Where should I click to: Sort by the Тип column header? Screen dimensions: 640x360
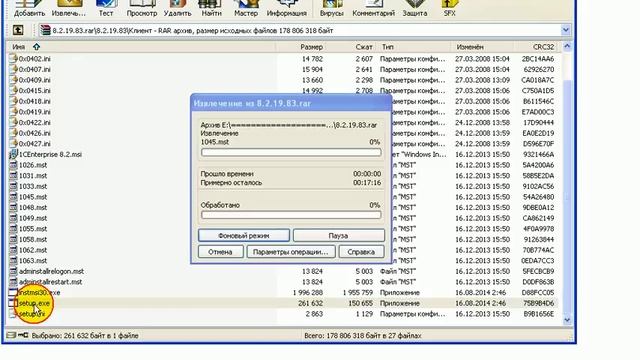pyautogui.click(x=387, y=47)
